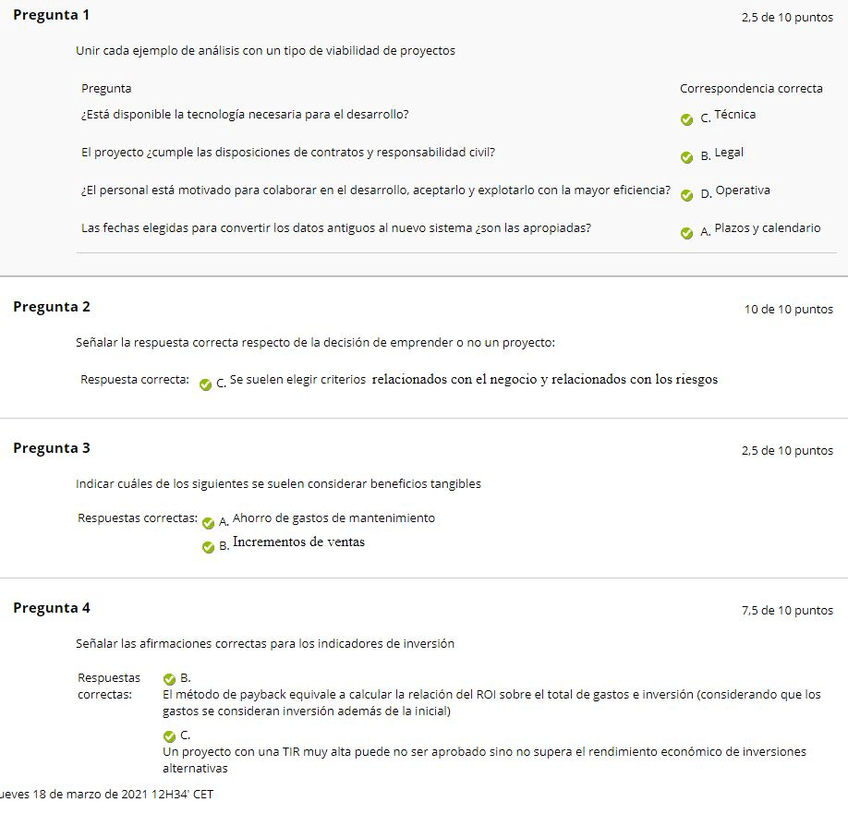
Task: Click the check mark before 'Se suelen elegir criterios'
Action: click(x=205, y=384)
